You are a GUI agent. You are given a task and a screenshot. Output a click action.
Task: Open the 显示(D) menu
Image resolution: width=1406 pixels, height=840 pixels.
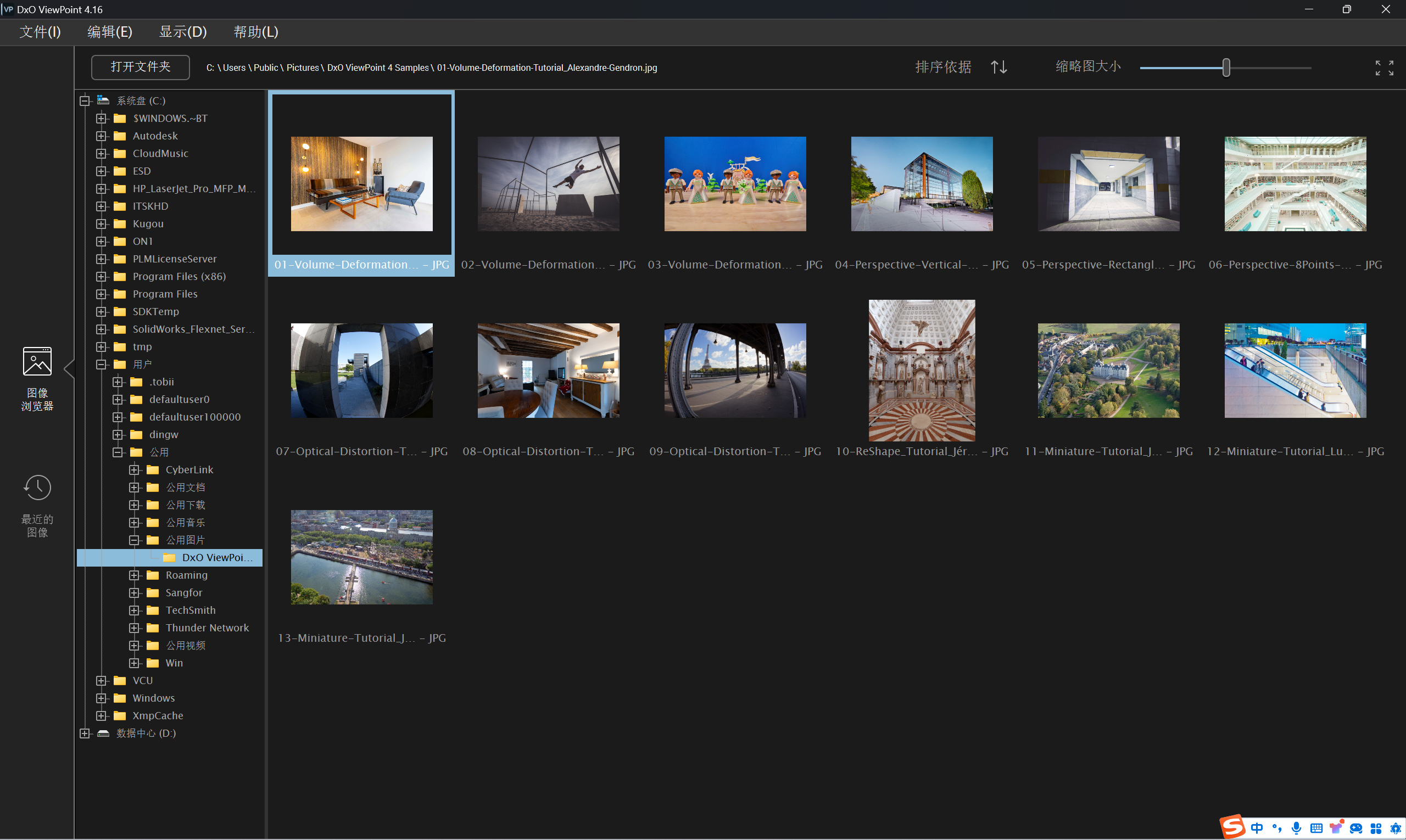coord(183,32)
